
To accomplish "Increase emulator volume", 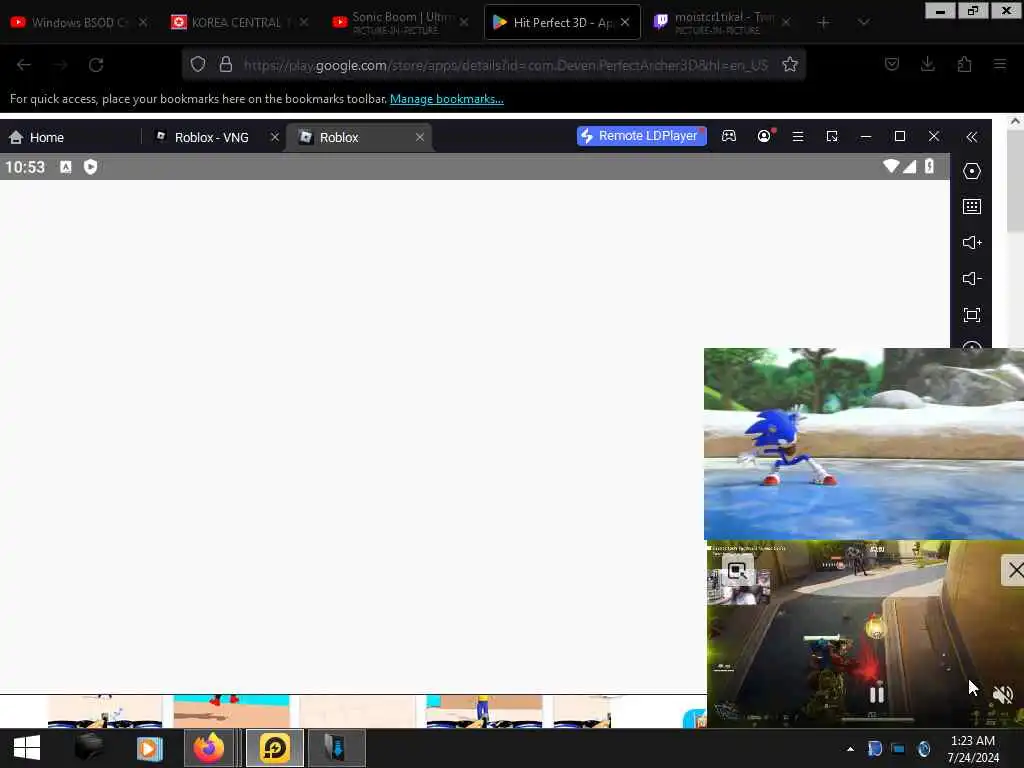I will point(972,243).
